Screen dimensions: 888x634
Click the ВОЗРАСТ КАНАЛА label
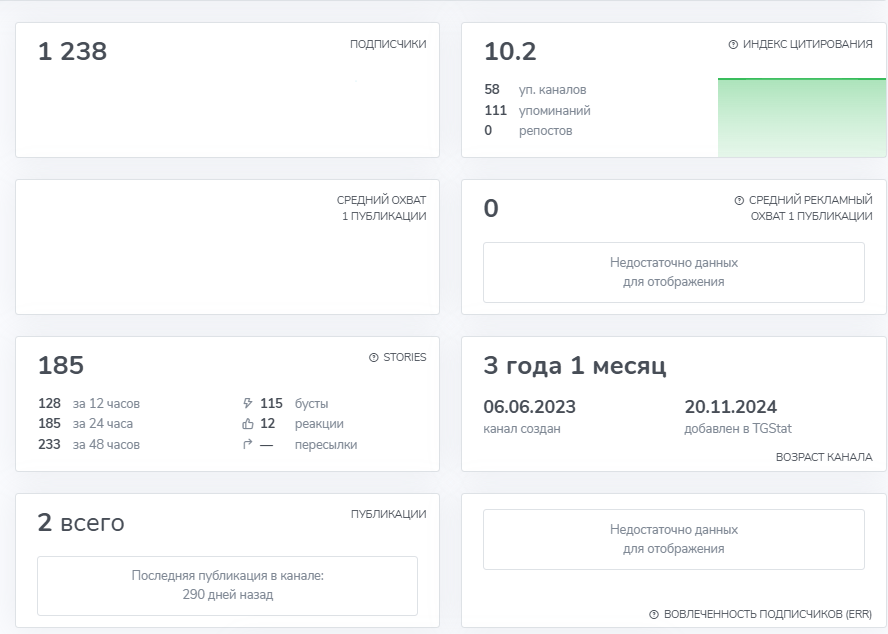click(824, 457)
